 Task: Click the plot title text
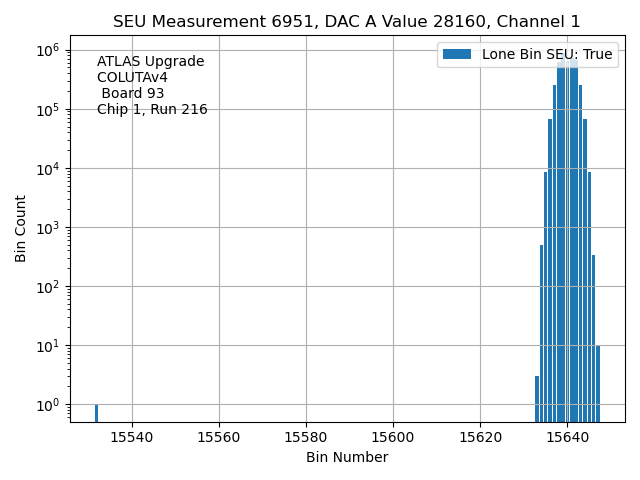pos(346,22)
